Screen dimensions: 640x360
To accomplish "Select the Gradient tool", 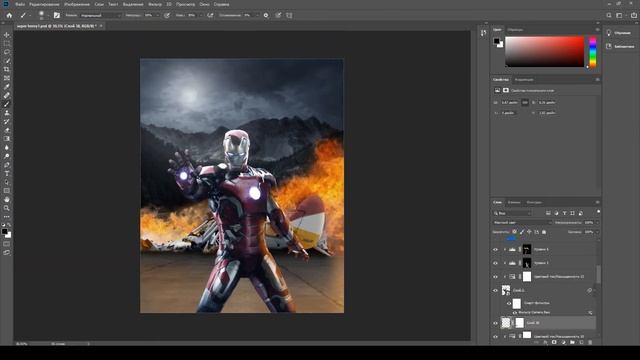I will point(7,139).
